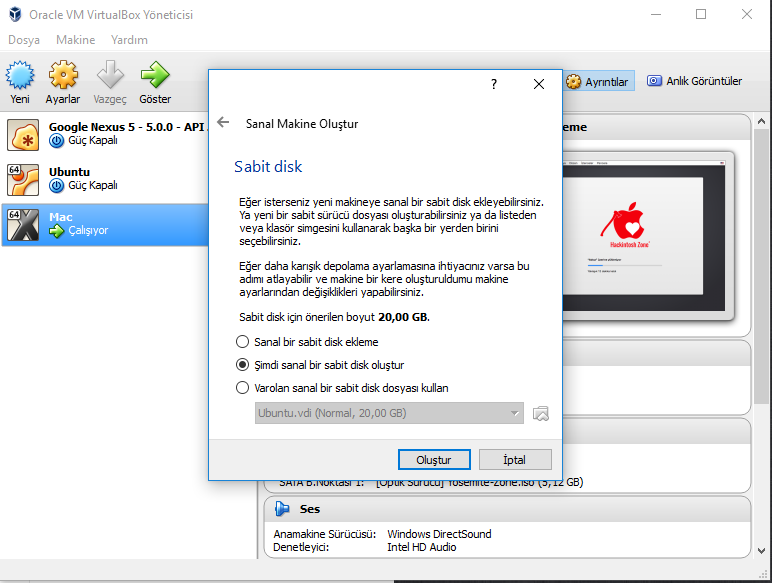This screenshot has width=772, height=583.
Task: Click the 'Ses' section header
Action: tap(507, 509)
